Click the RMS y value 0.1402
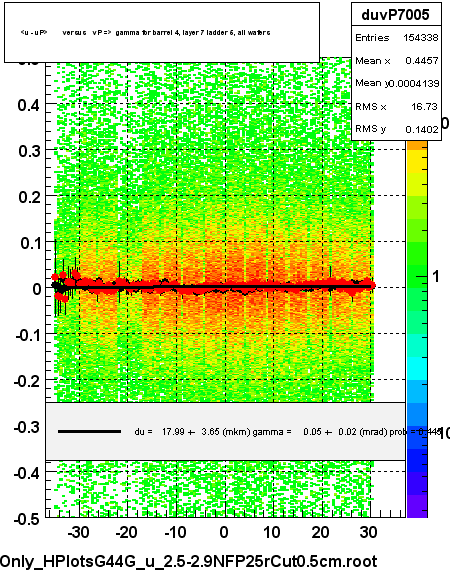Screen dimensions: 450x575 tap(422, 129)
